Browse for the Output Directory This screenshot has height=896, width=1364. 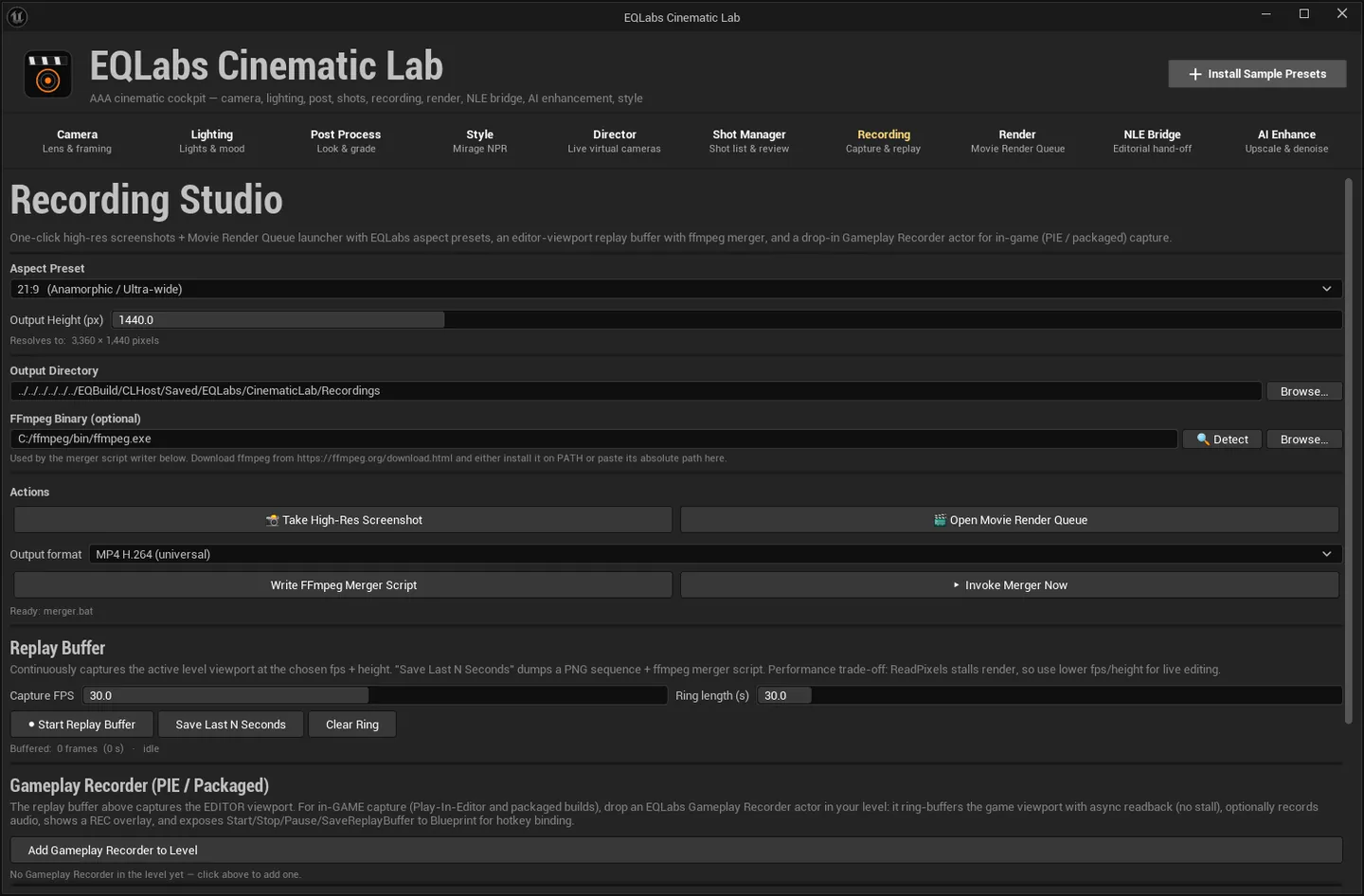(1303, 391)
